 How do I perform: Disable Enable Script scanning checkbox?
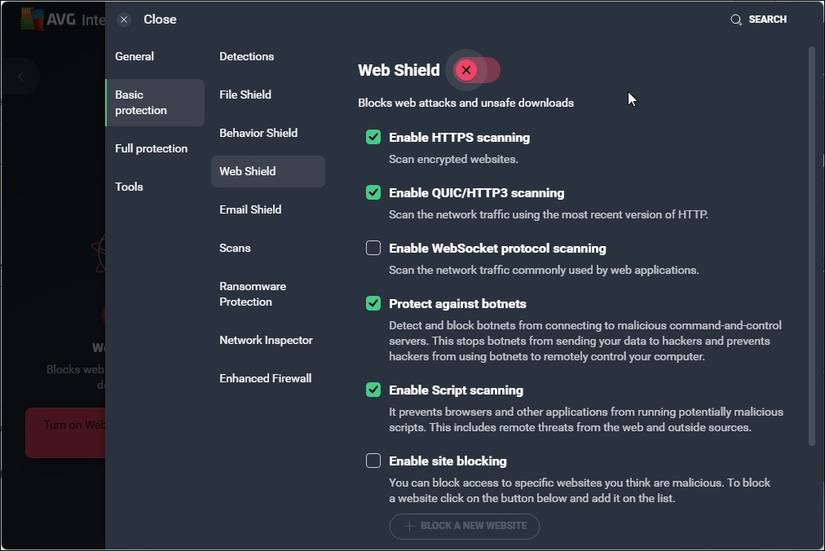coord(373,390)
